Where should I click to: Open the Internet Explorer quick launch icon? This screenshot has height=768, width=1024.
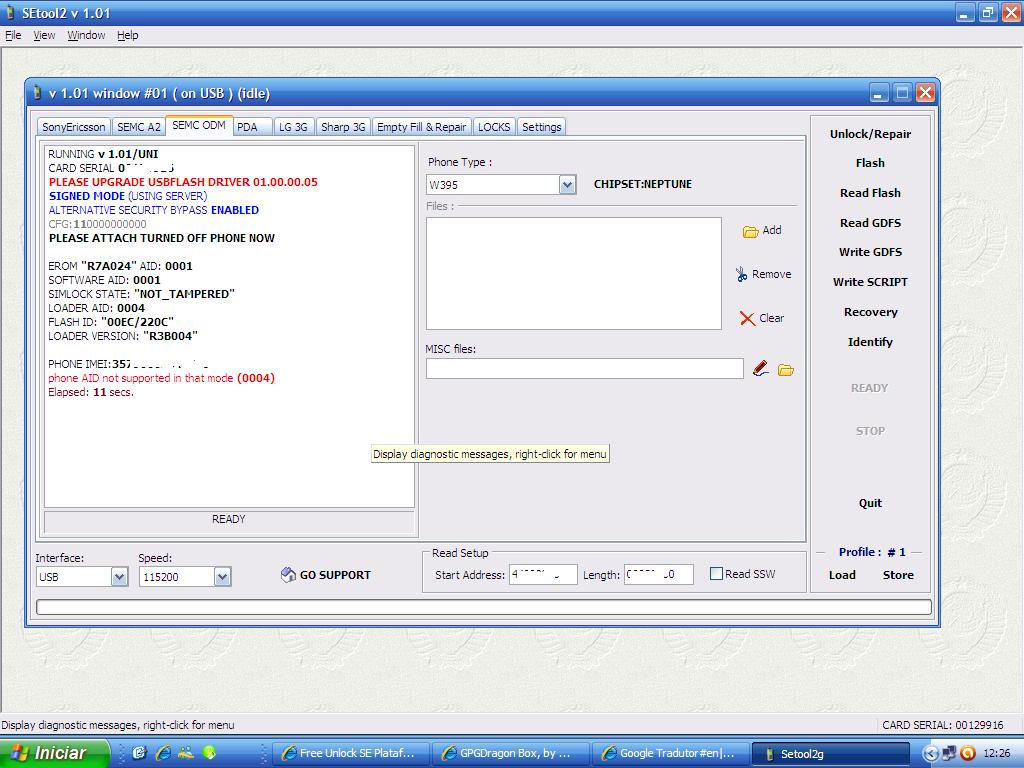pos(163,753)
